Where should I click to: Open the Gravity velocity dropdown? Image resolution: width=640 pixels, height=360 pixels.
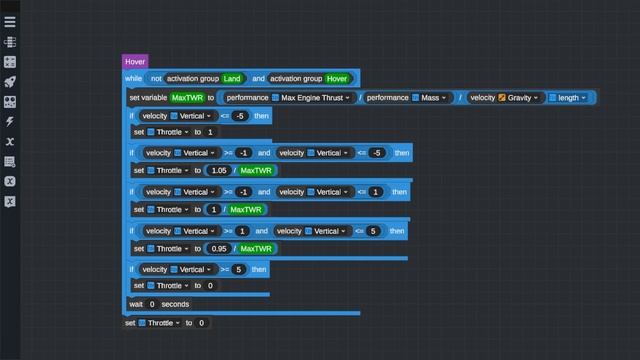point(518,98)
